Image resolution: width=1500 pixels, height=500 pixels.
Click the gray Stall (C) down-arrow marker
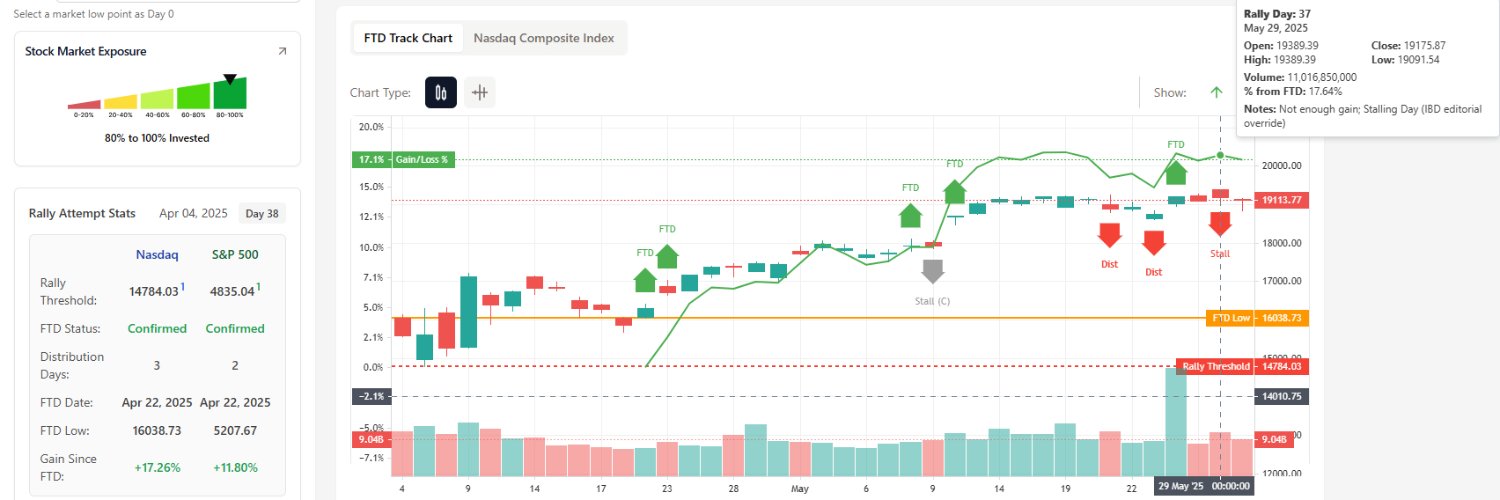point(933,271)
